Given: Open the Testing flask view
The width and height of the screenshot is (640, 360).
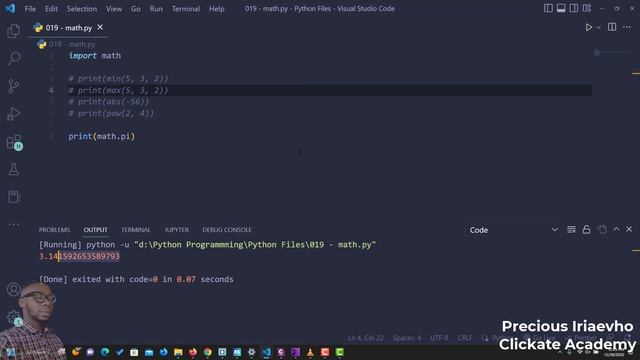Looking at the screenshot, I should click(x=13, y=169).
